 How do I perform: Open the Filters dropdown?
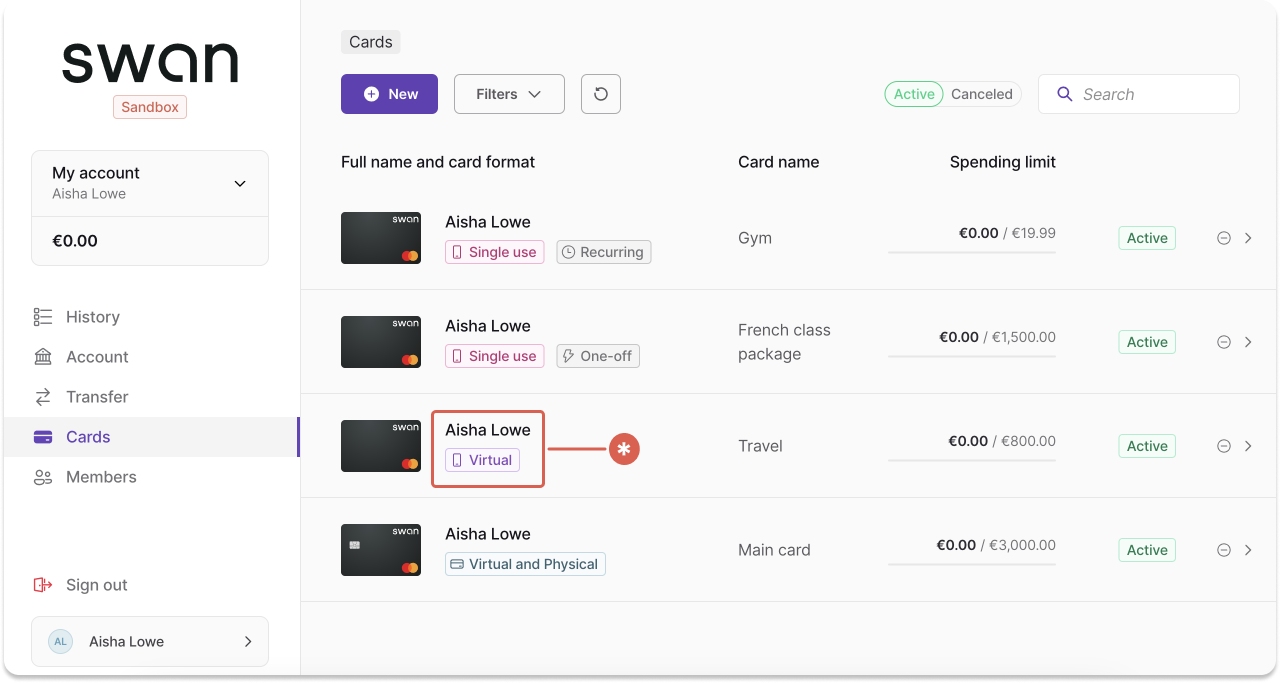tap(509, 93)
